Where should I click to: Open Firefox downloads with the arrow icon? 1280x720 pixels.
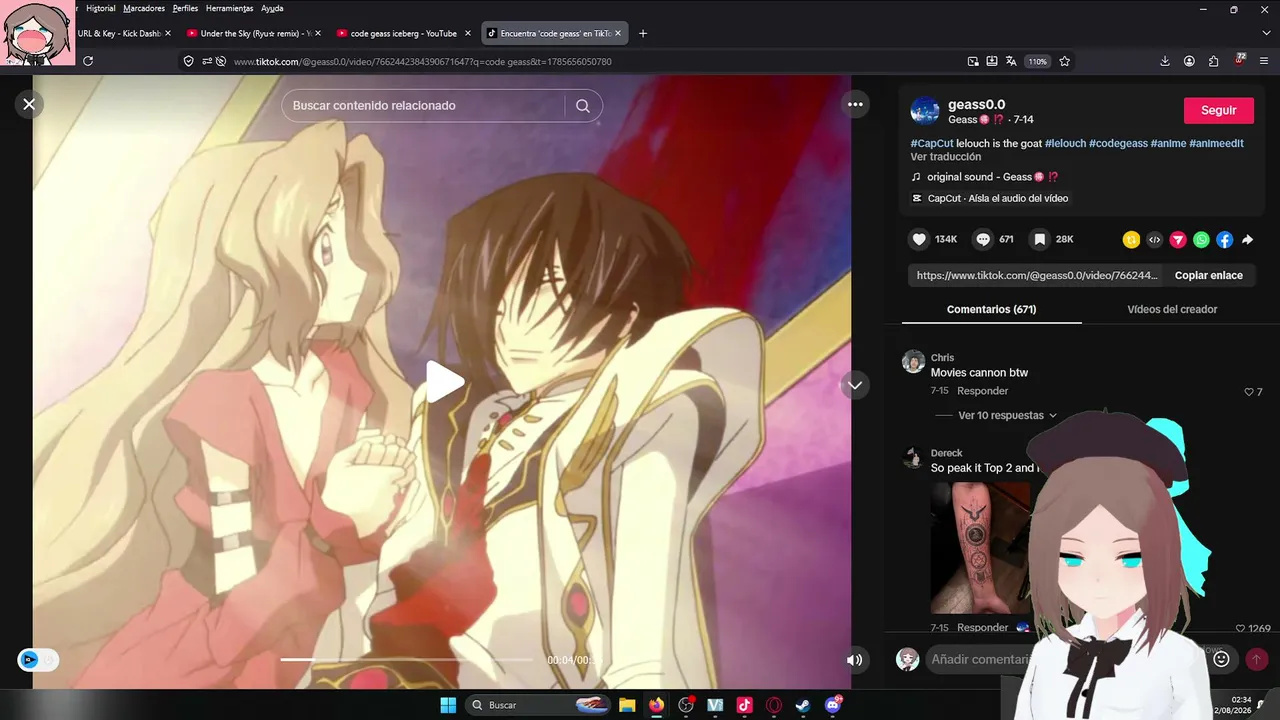[1165, 61]
